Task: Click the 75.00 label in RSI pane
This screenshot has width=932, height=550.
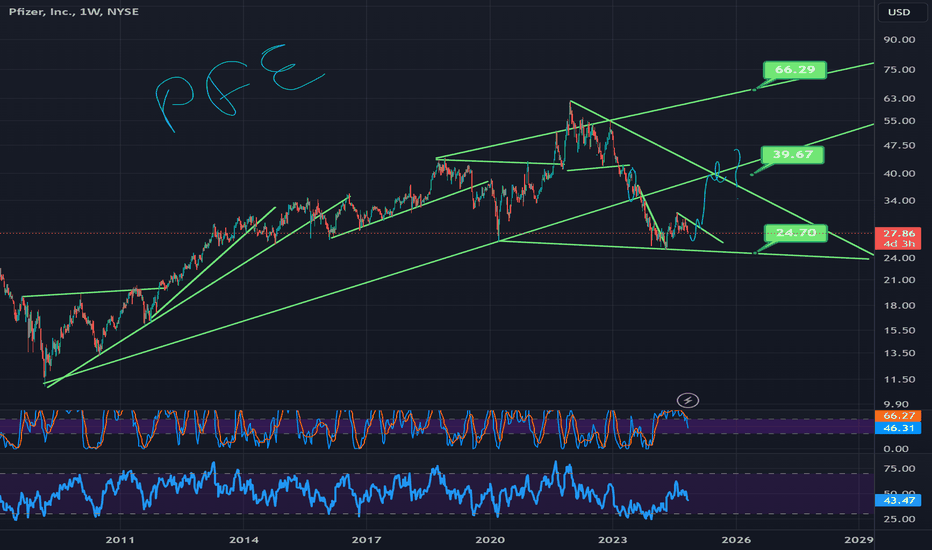Action: coord(899,469)
